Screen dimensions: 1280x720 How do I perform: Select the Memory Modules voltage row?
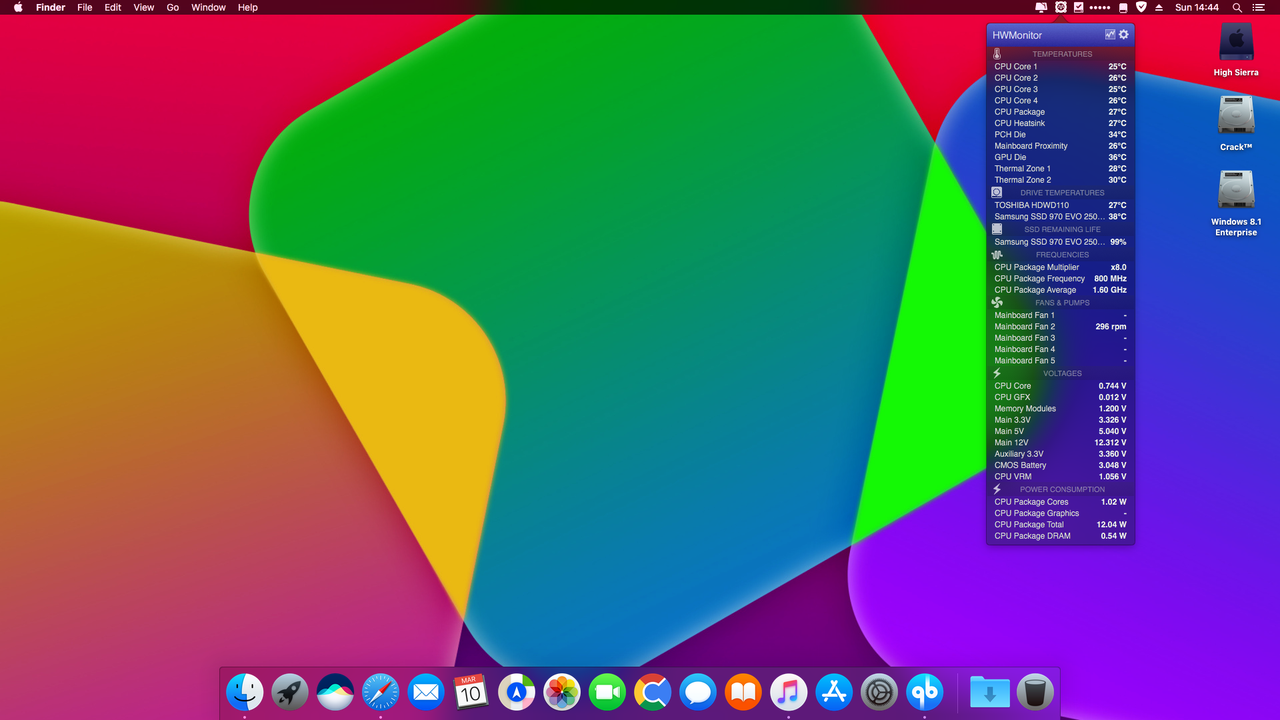(1060, 409)
